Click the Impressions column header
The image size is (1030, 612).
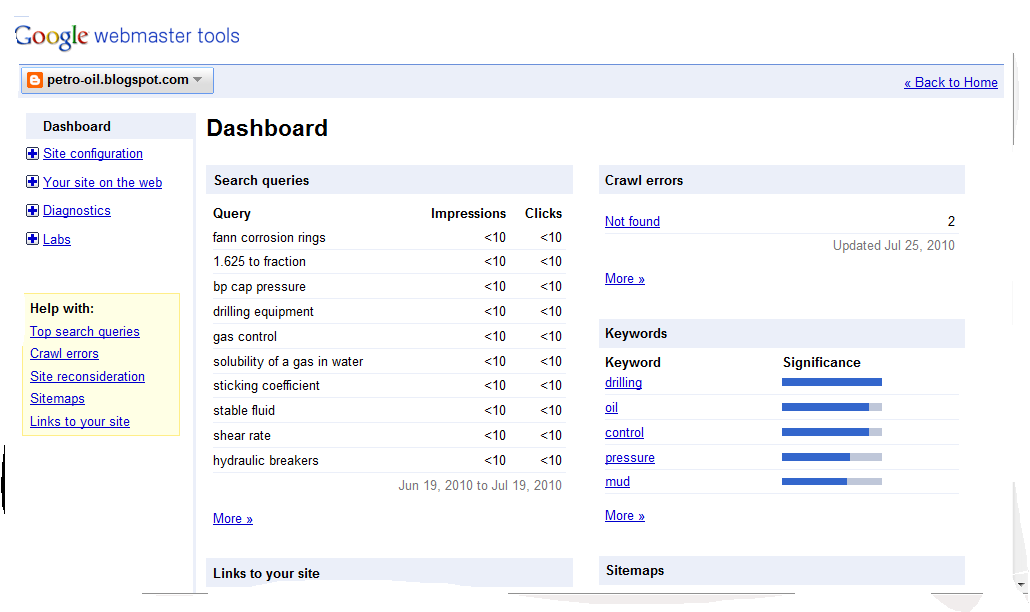468,213
